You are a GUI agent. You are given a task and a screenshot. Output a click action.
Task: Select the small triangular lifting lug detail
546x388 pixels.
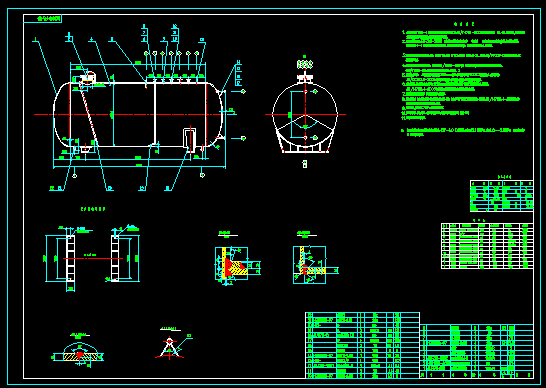[x=170, y=348]
